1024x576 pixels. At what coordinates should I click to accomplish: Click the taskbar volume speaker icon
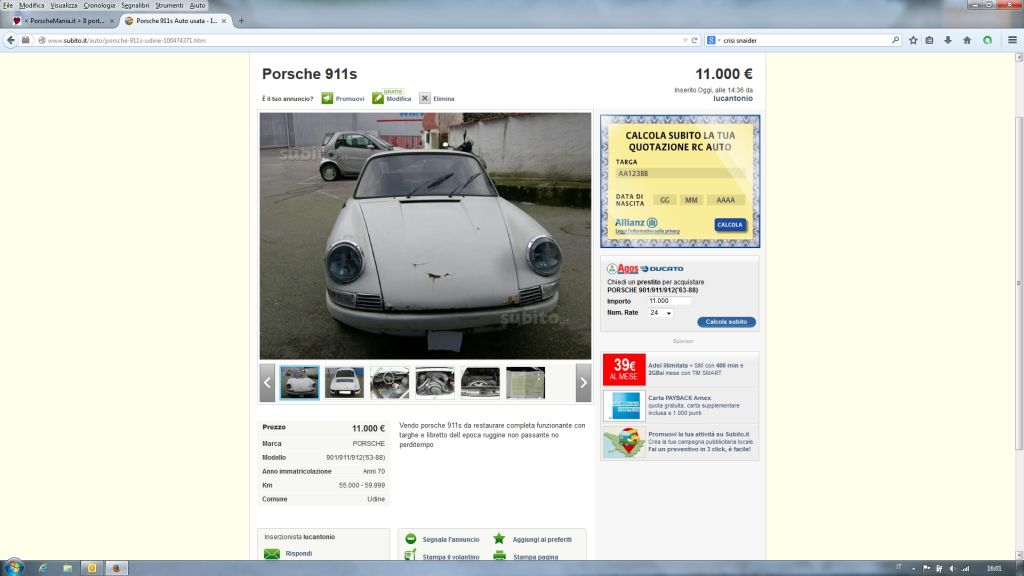(x=952, y=568)
